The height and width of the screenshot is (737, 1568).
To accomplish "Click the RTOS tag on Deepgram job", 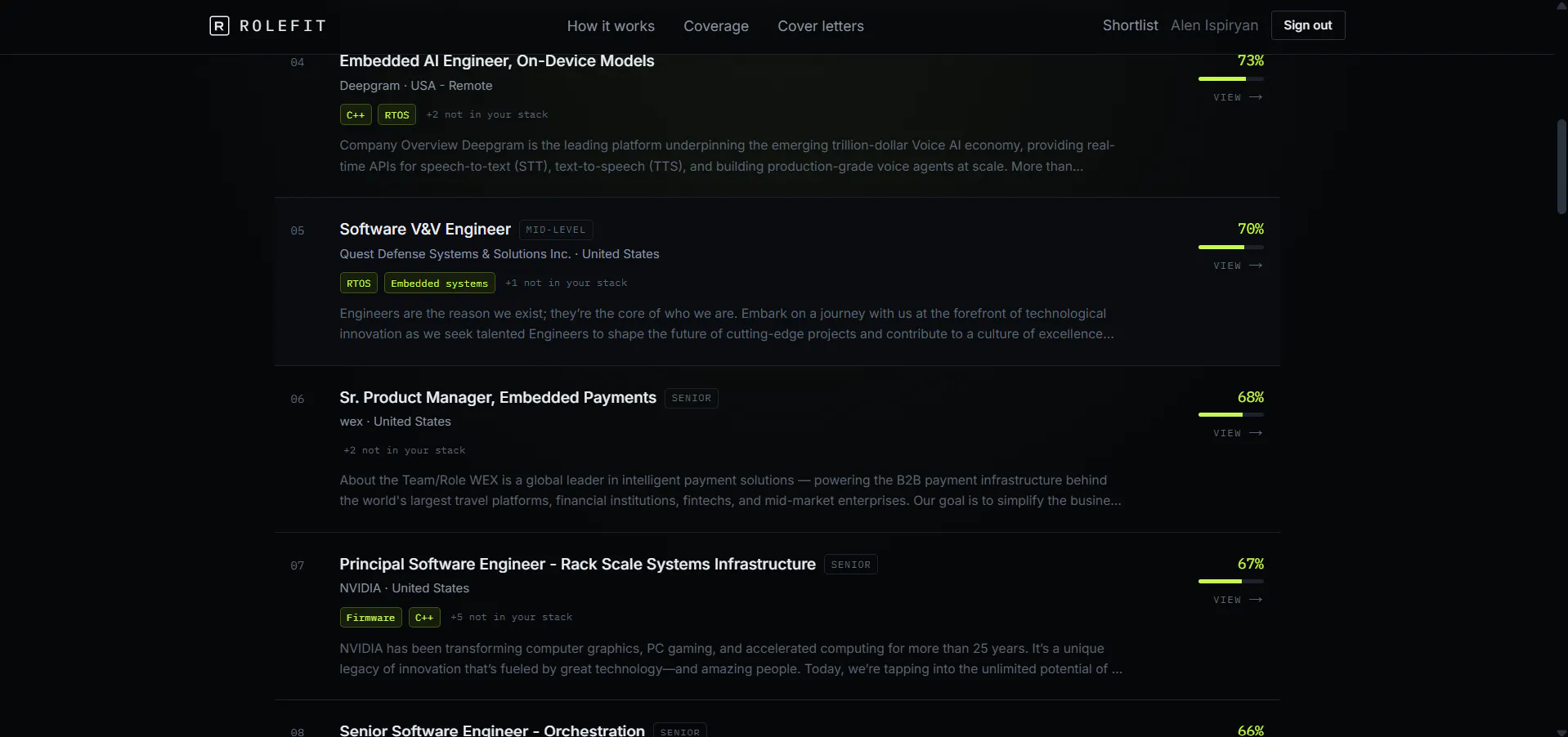I will pyautogui.click(x=396, y=115).
